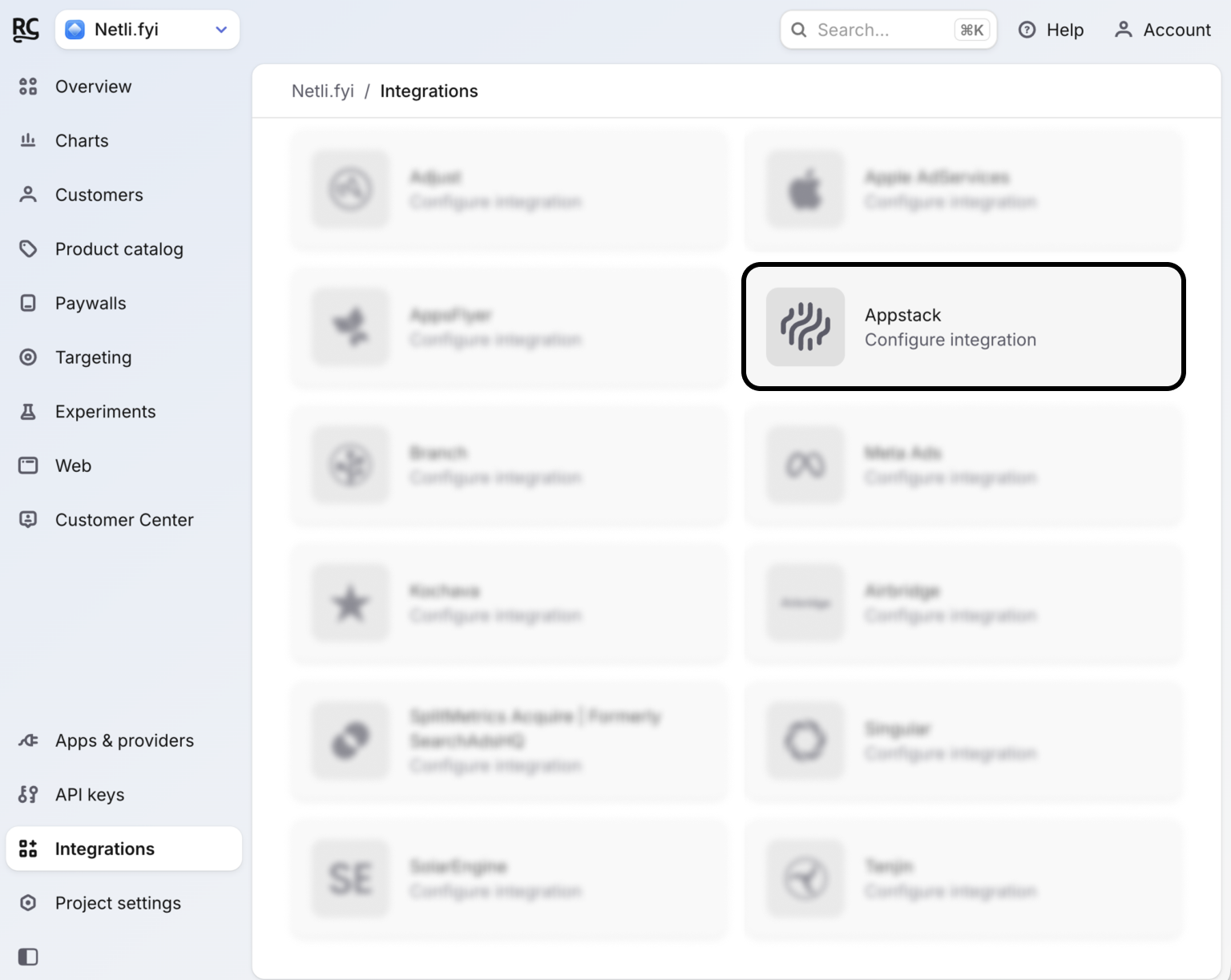The image size is (1231, 980).
Task: Open the Help menu
Action: click(x=1051, y=30)
